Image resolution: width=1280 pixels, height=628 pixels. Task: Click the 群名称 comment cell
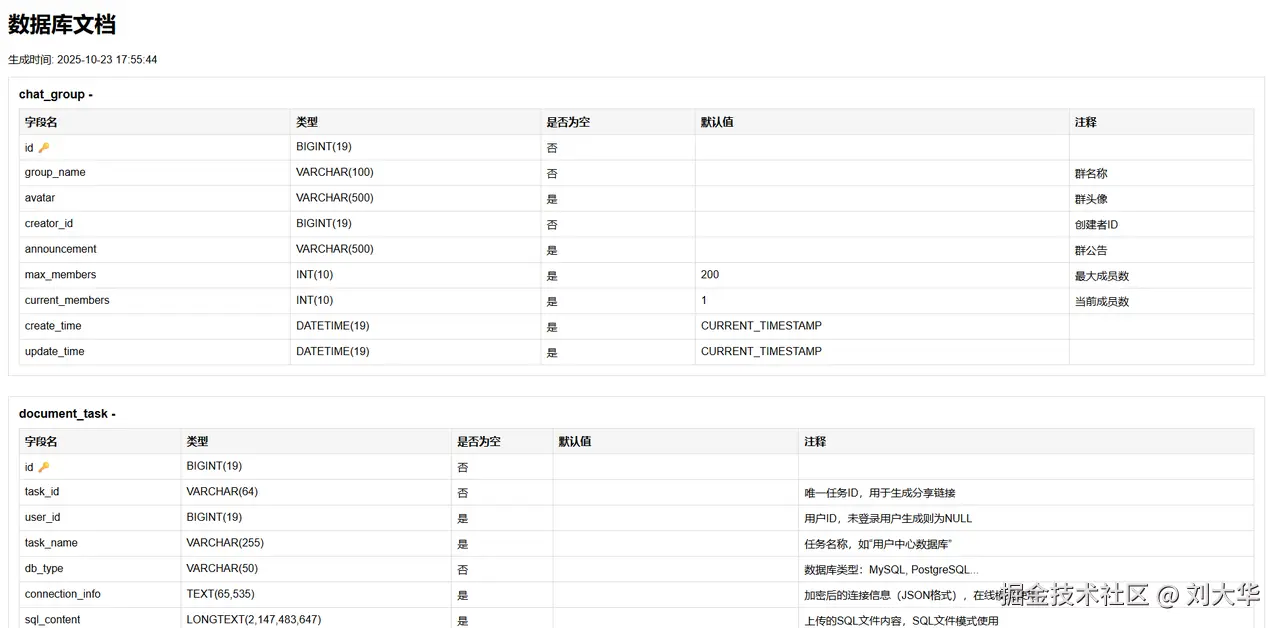point(1161,173)
